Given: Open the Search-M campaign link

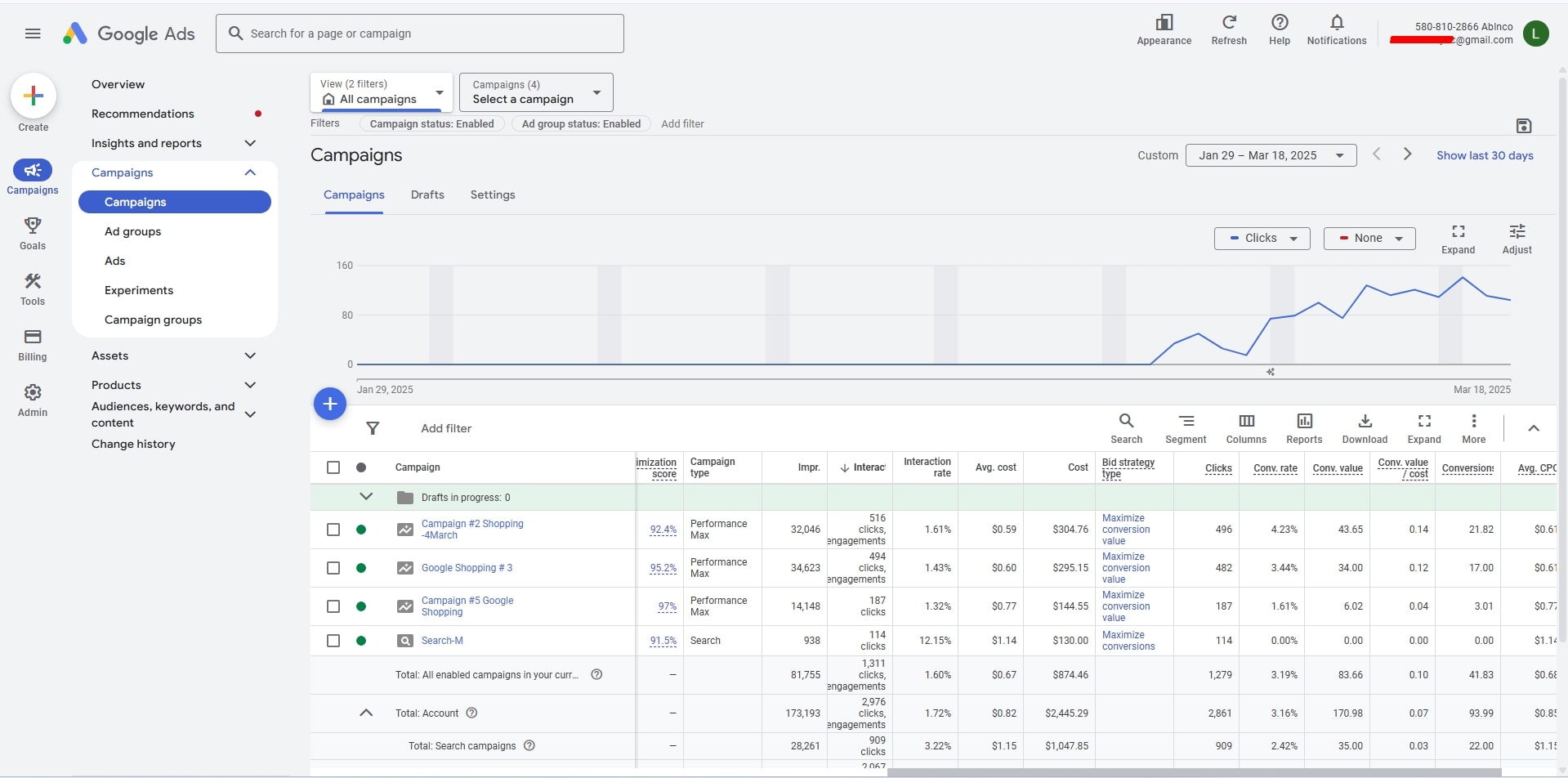Looking at the screenshot, I should point(442,641).
